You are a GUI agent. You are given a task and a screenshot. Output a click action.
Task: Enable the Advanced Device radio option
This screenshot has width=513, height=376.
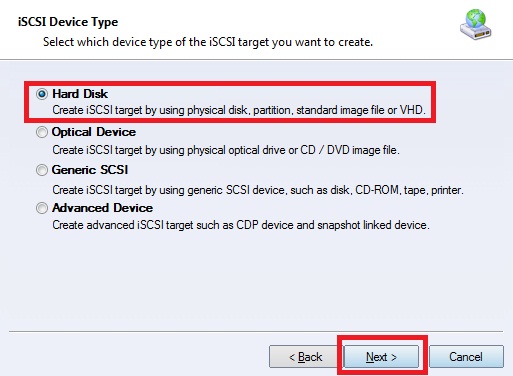pyautogui.click(x=42, y=208)
